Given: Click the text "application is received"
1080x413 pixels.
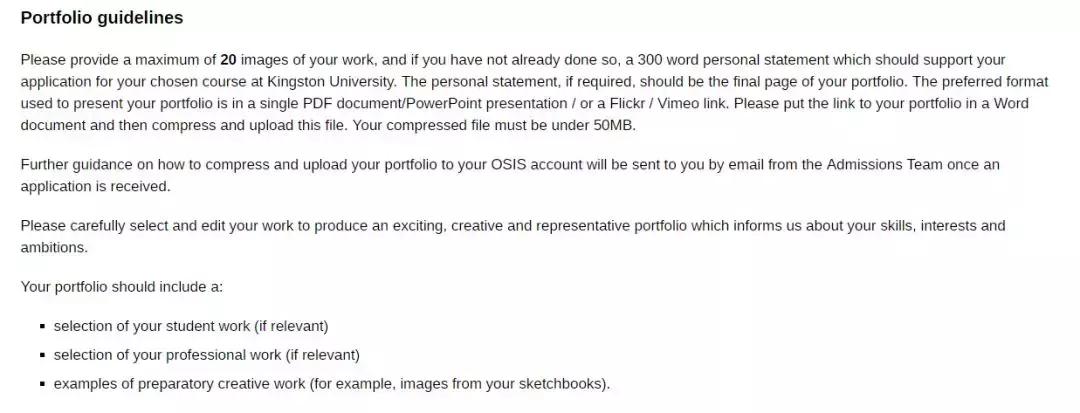Looking at the screenshot, I should (x=95, y=187).
